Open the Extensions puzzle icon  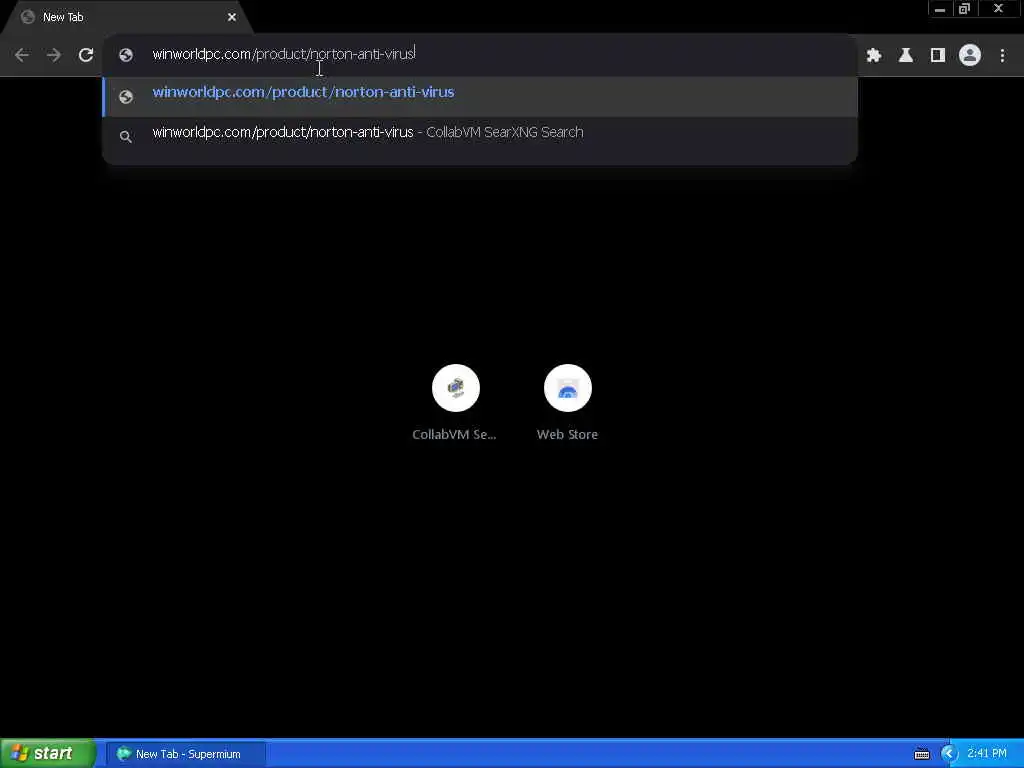click(x=874, y=56)
